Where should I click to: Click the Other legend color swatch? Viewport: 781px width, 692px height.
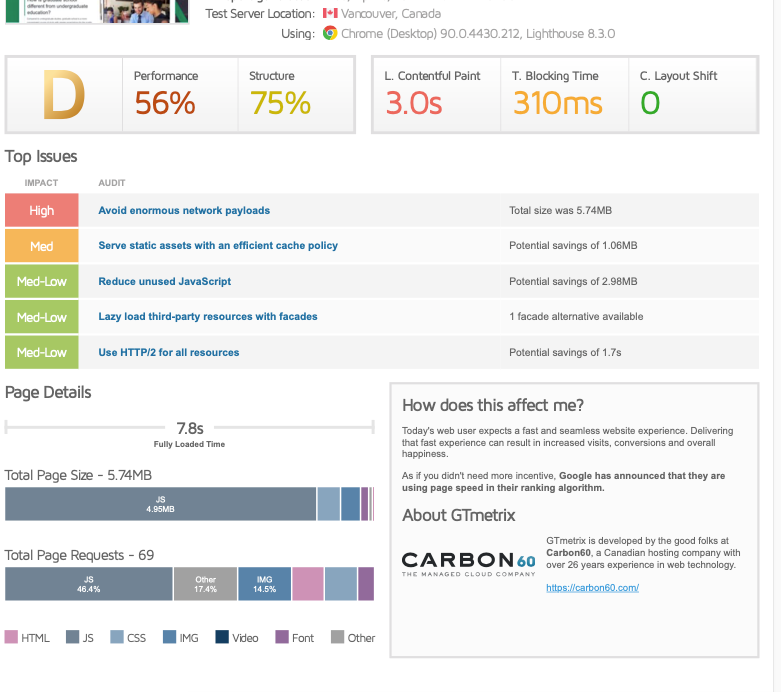pos(338,637)
